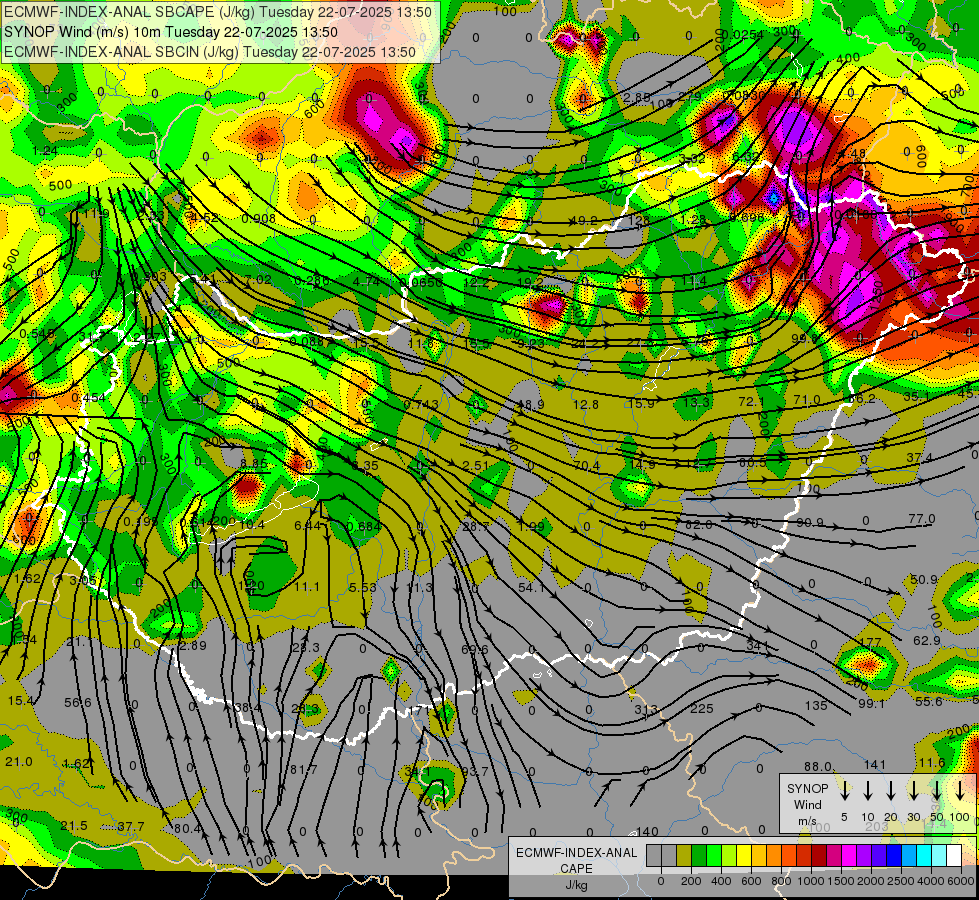Click the map value 2.51

[x=476, y=465]
